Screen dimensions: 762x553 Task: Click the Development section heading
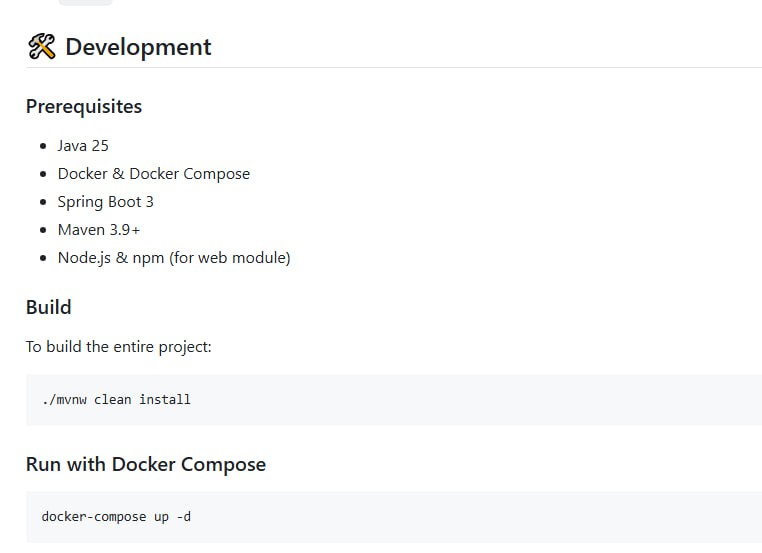(x=138, y=47)
